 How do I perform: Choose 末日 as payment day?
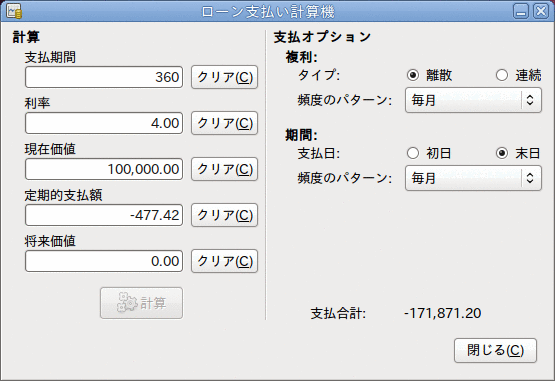[502, 153]
